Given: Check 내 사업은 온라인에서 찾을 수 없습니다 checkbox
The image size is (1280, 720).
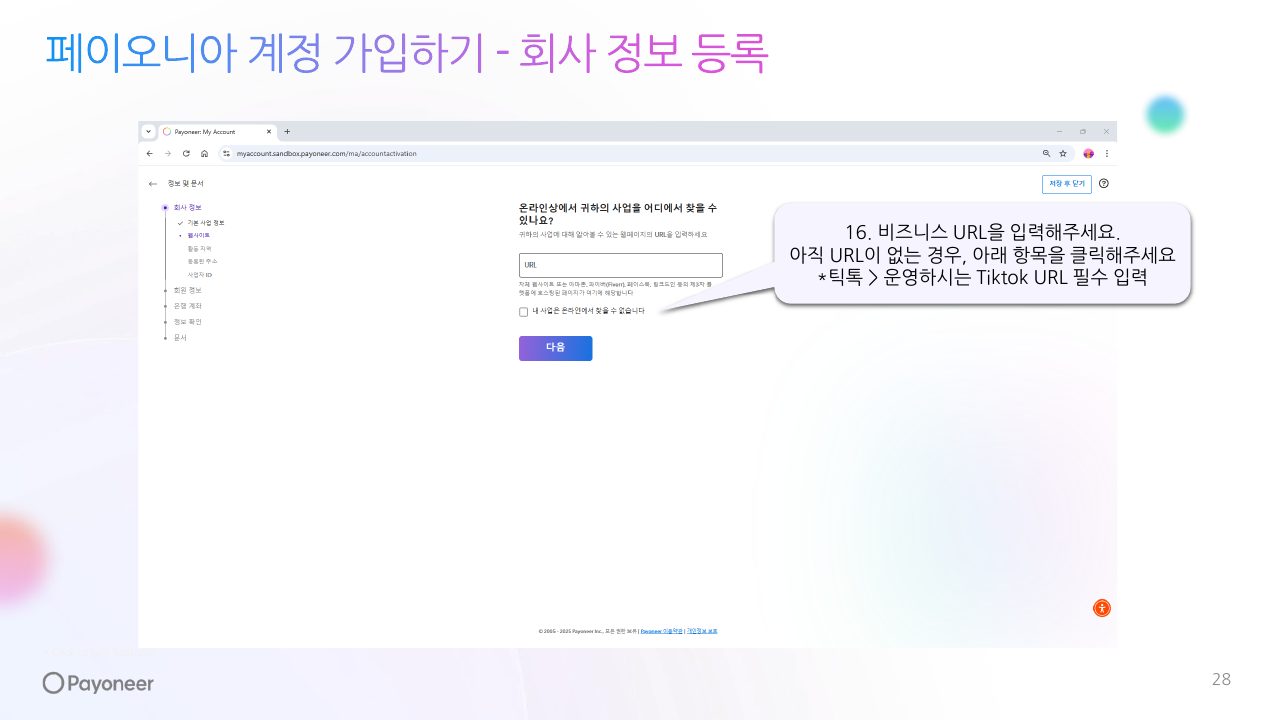Looking at the screenshot, I should click(x=523, y=312).
